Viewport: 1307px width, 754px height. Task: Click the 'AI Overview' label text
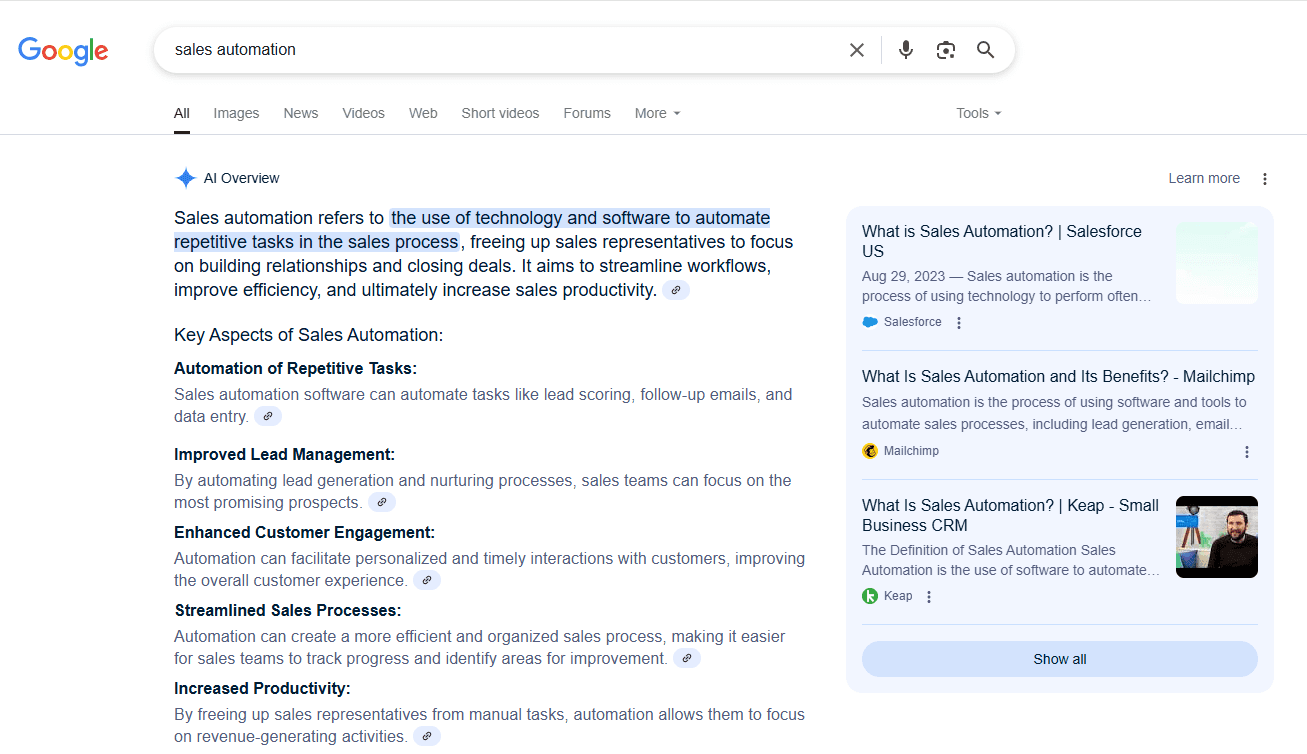click(x=241, y=178)
